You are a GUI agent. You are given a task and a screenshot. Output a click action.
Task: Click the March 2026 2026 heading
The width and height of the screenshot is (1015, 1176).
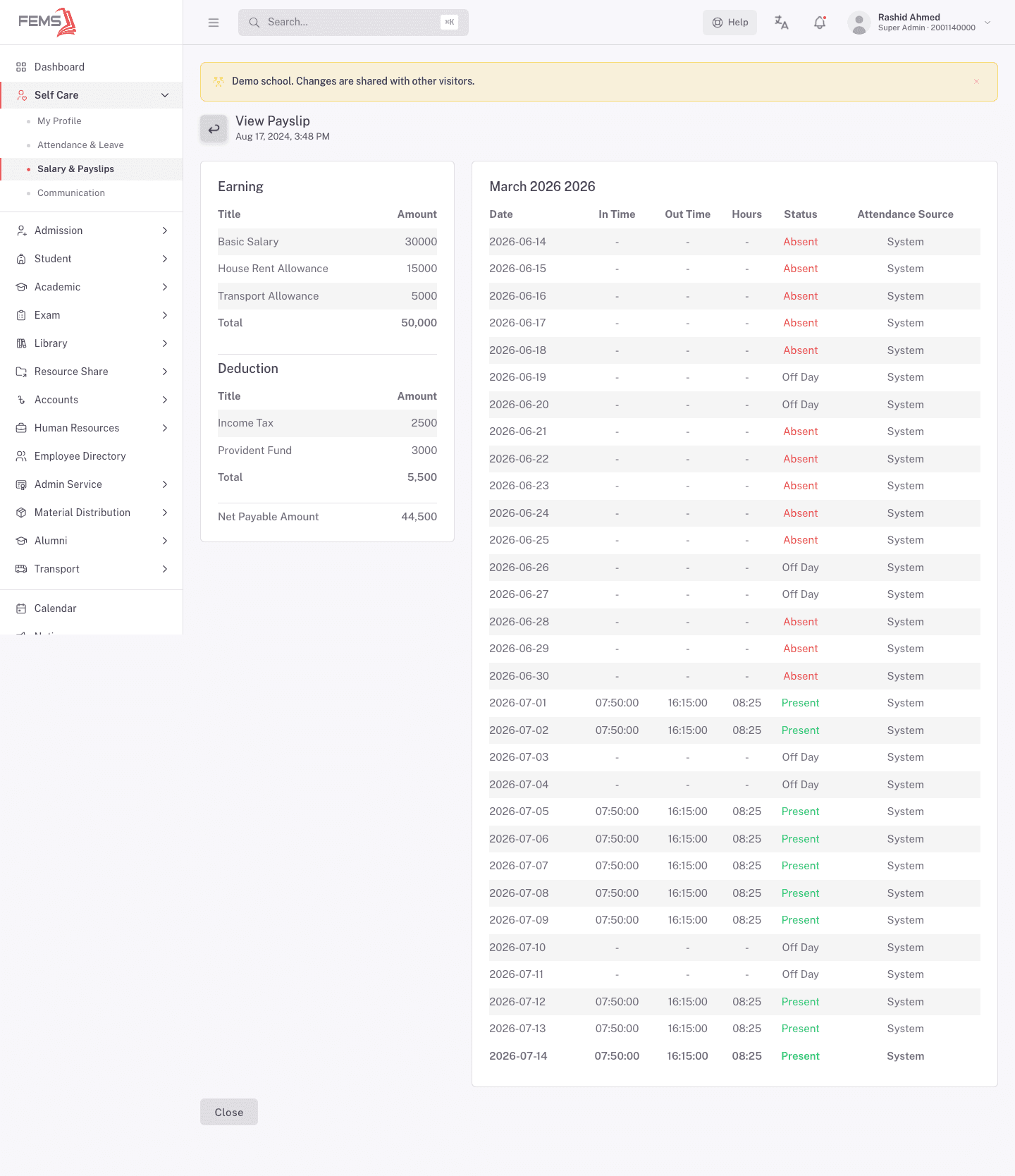pos(542,187)
